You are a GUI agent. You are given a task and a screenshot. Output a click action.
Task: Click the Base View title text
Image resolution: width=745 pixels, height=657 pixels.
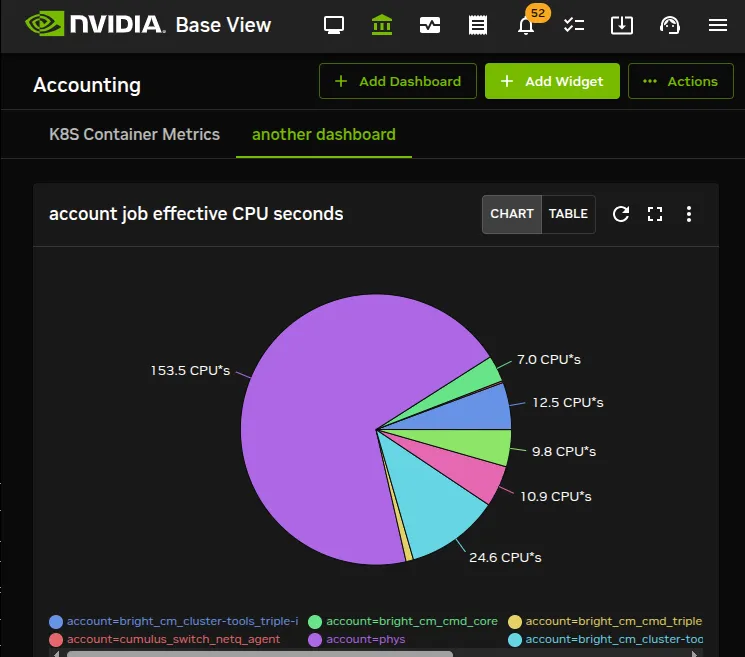(223, 25)
